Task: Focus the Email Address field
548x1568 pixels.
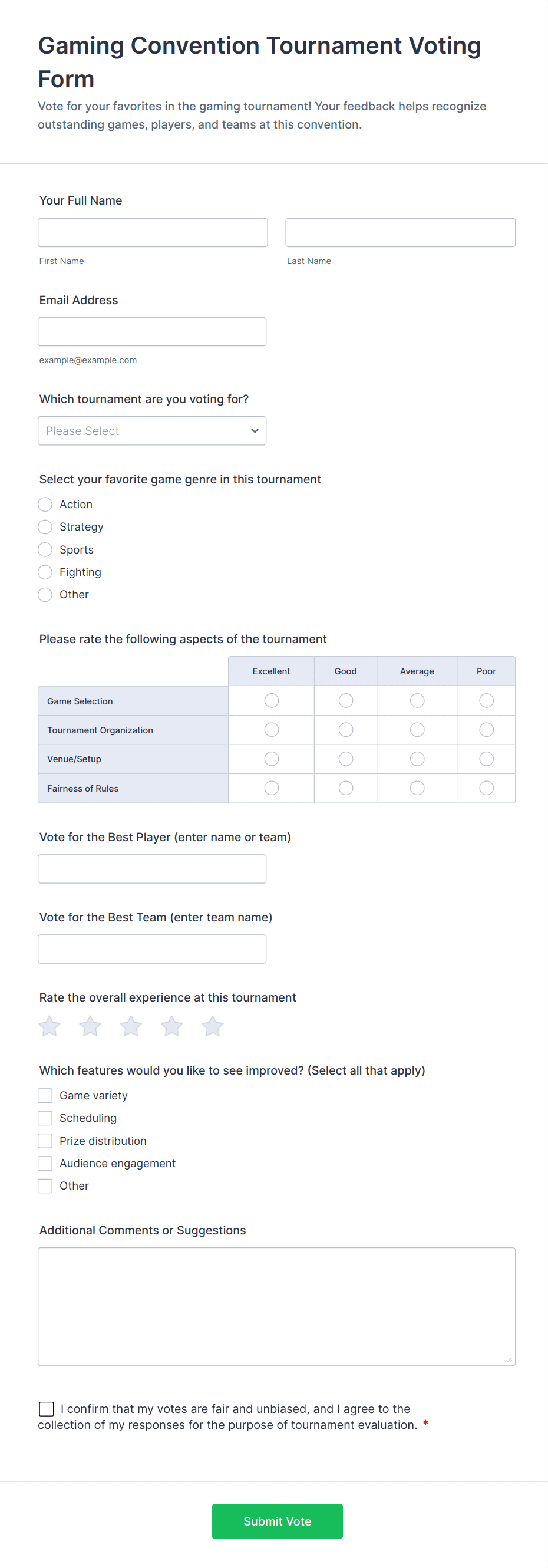Action: tap(152, 332)
